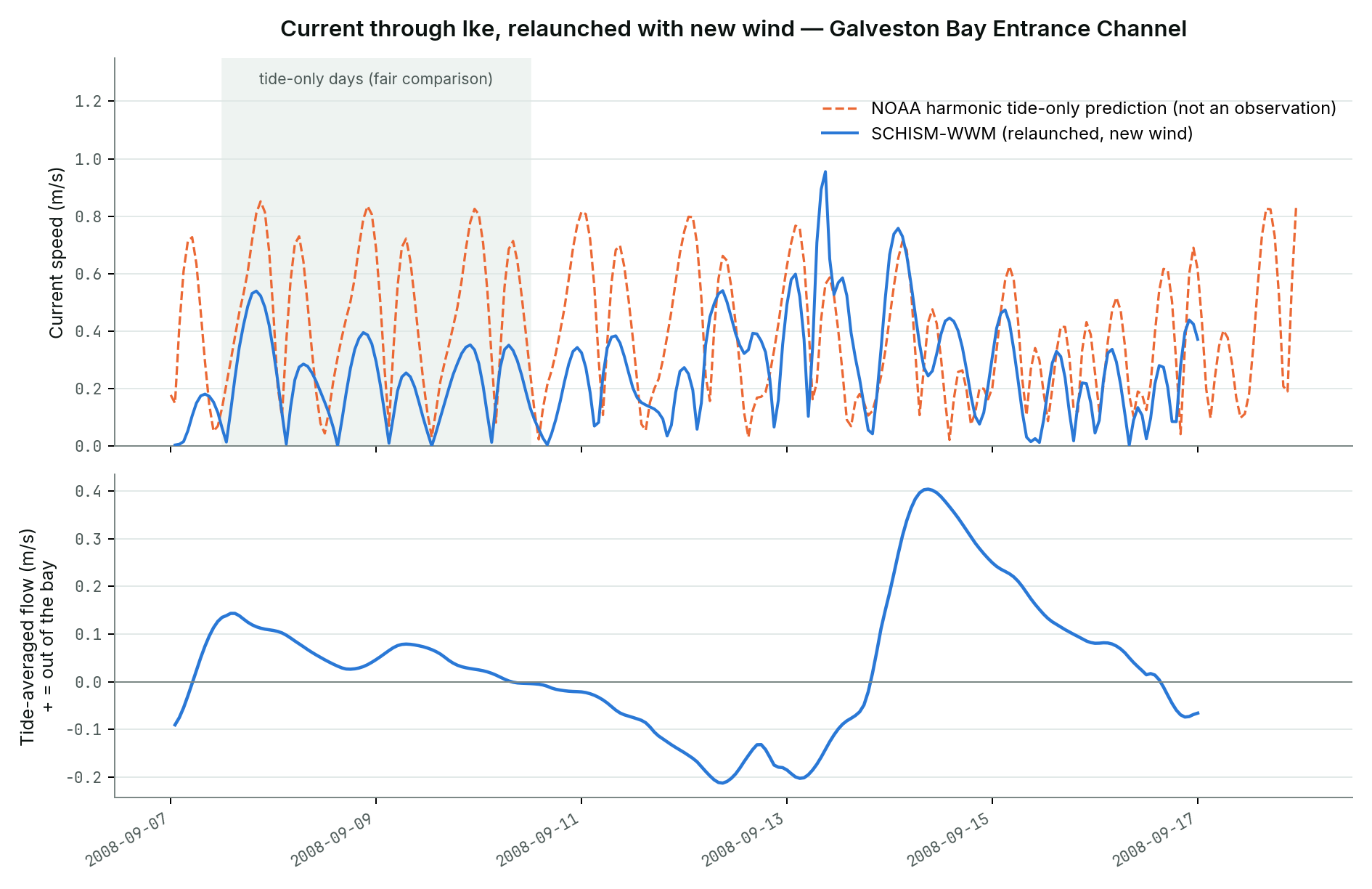Viewport: 1372px width, 889px height.
Task: Click the '+ = out of the bay' label
Action: (48, 637)
